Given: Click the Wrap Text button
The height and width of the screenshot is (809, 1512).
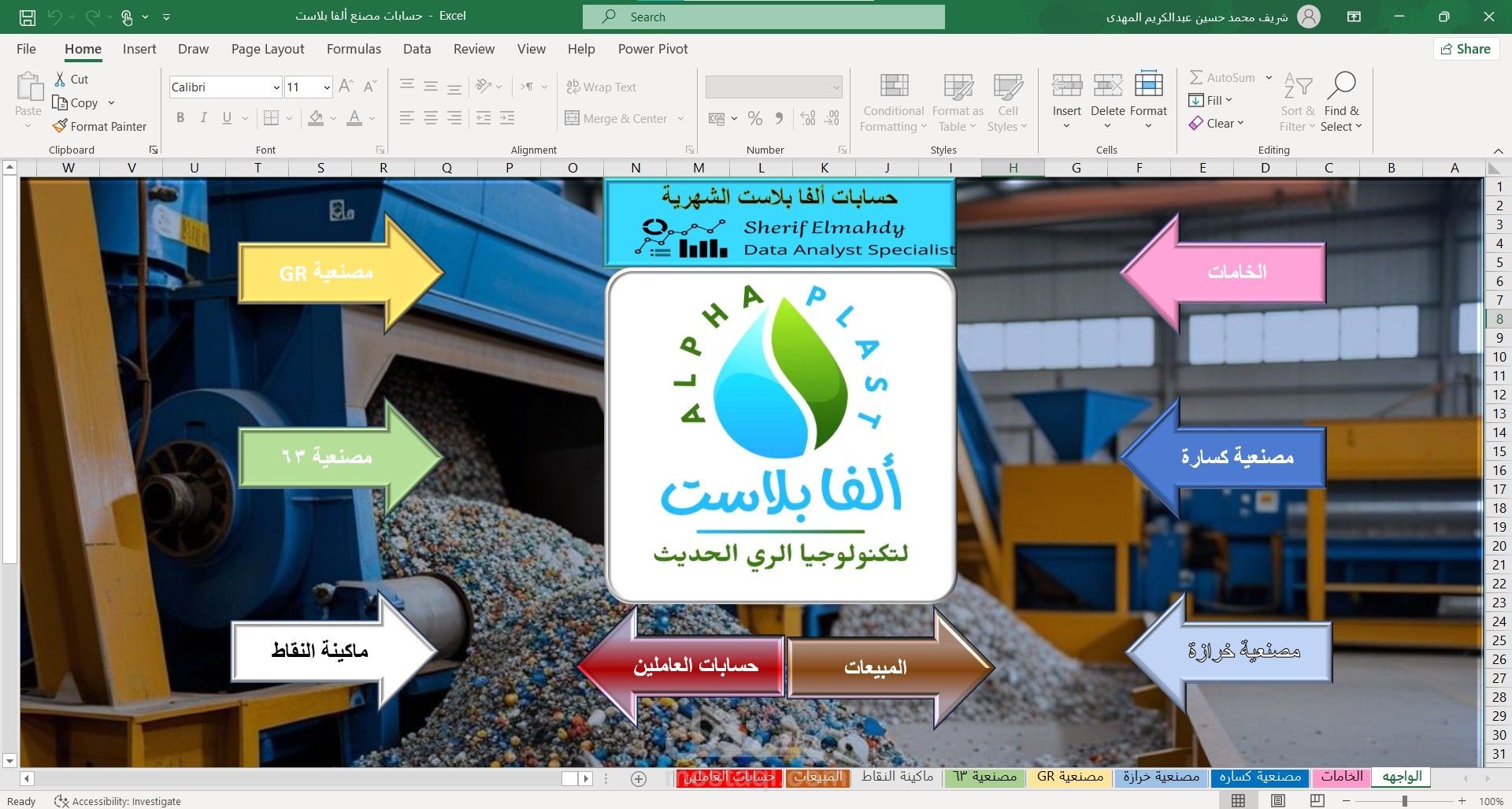Looking at the screenshot, I should click(602, 87).
